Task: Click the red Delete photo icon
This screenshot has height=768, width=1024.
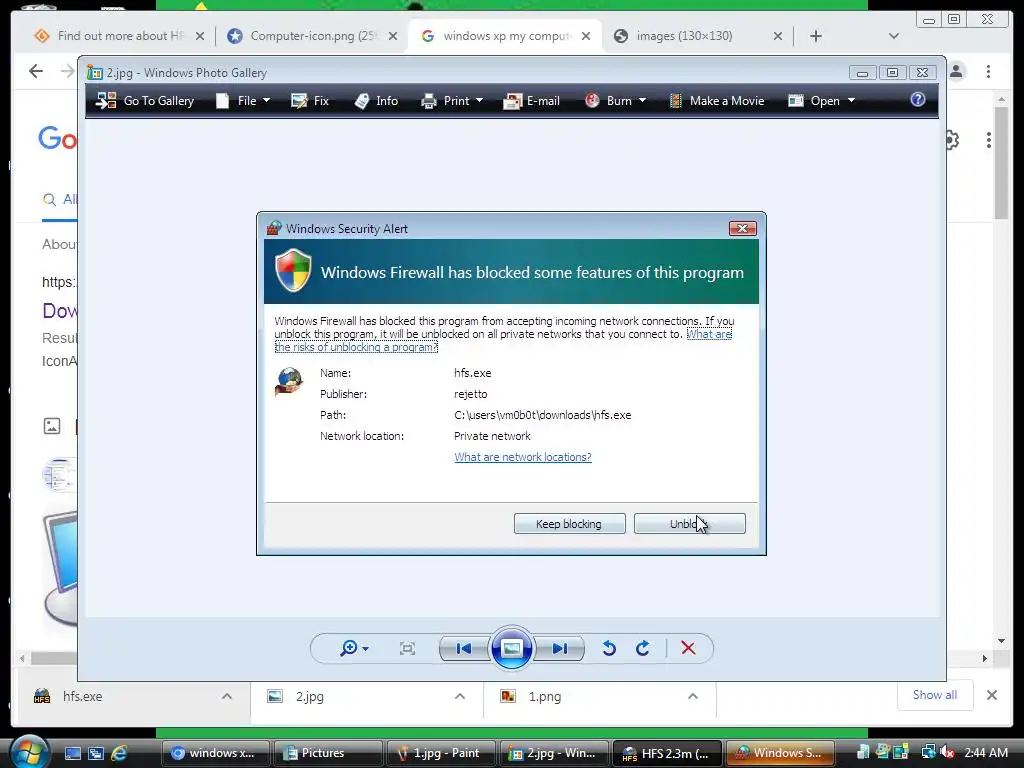Action: pyautogui.click(x=688, y=648)
